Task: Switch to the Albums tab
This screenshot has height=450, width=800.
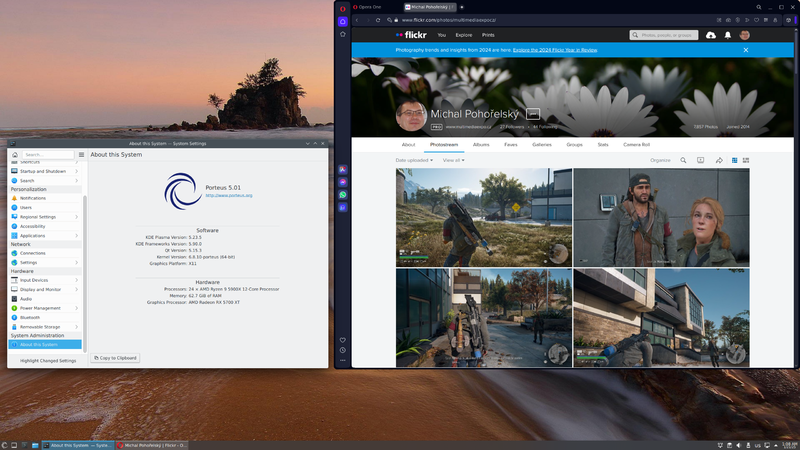Action: click(481, 145)
